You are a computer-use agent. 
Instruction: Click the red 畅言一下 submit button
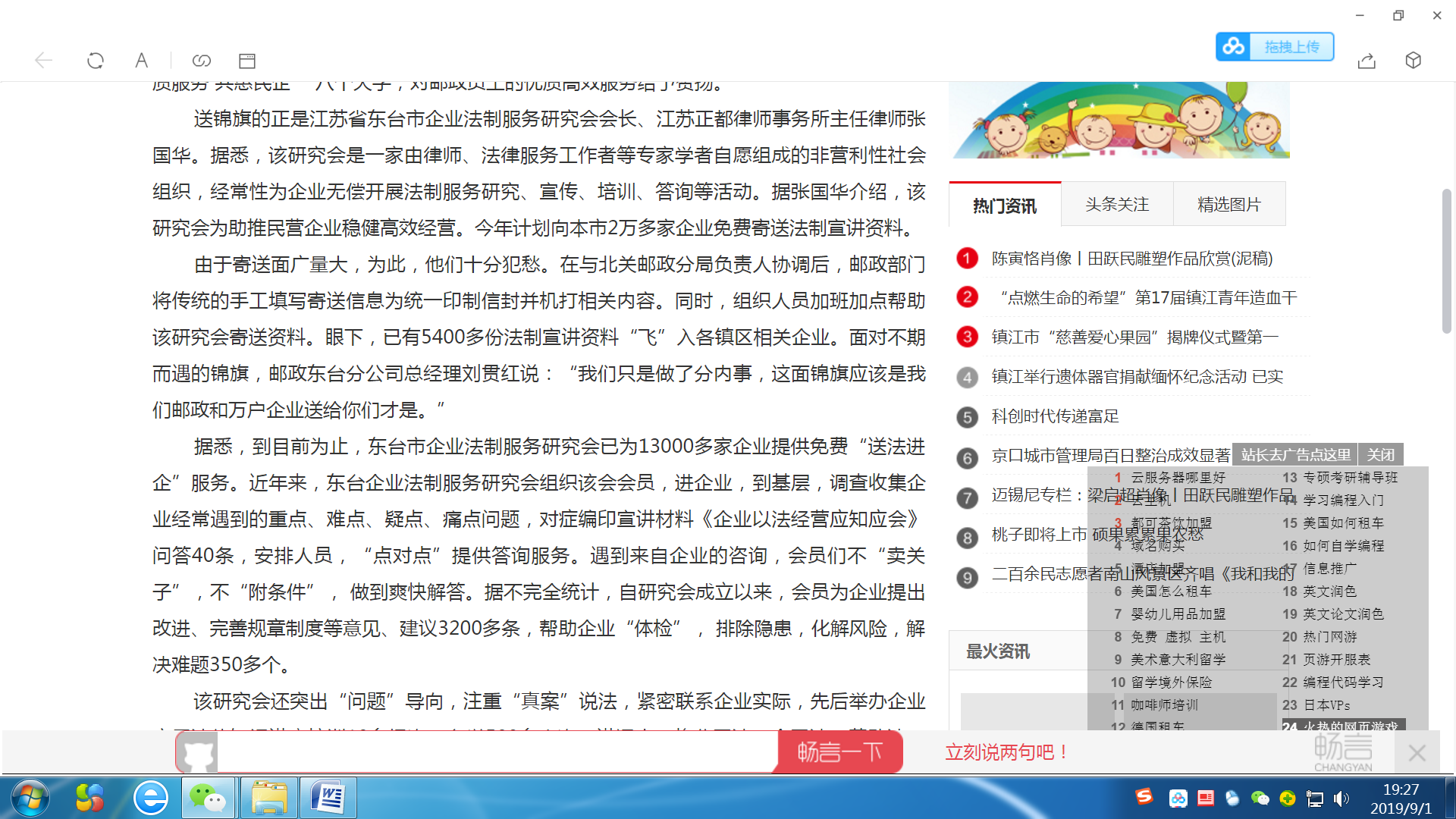(x=840, y=752)
